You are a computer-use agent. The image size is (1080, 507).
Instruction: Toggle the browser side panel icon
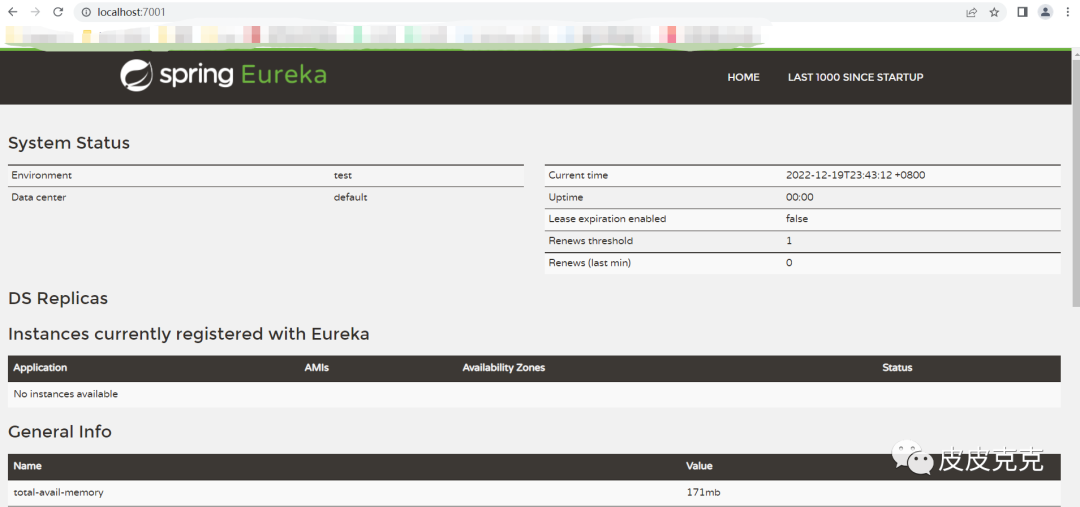1023,12
